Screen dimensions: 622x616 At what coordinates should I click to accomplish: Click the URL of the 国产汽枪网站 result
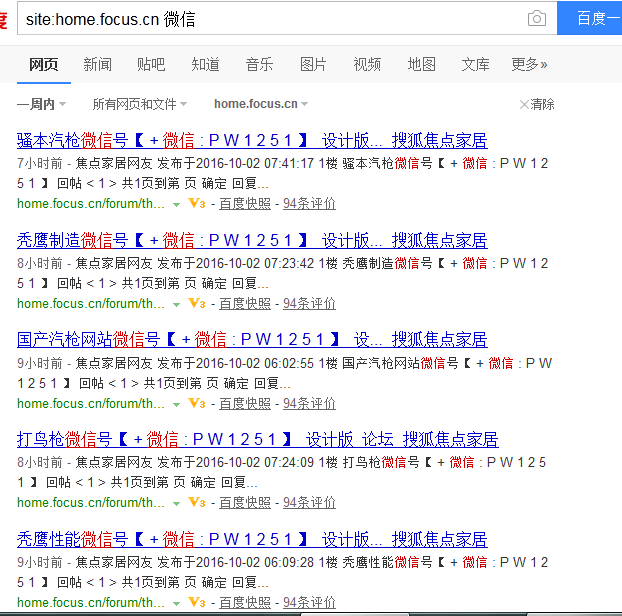click(91, 404)
